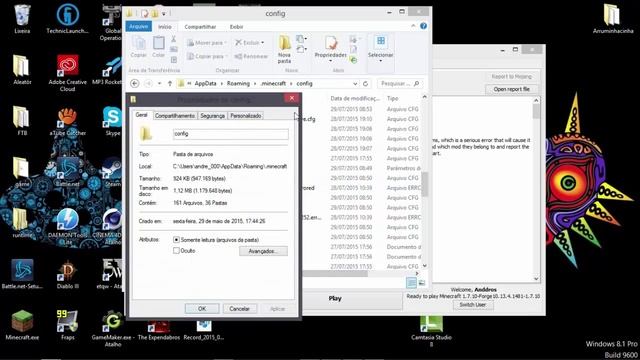Click the Colar ribbon icon

(x=158, y=47)
